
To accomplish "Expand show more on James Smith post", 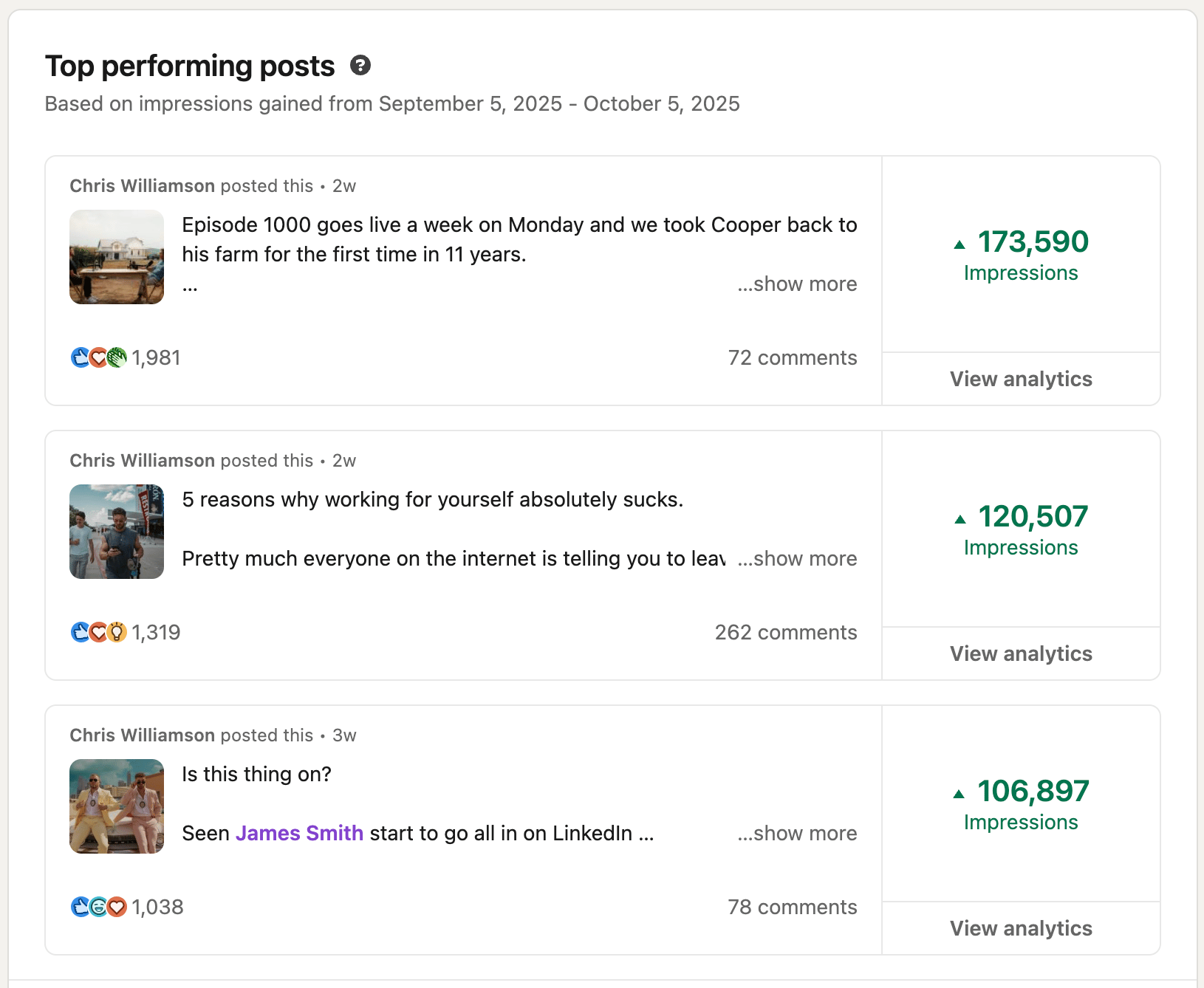I will point(797,834).
